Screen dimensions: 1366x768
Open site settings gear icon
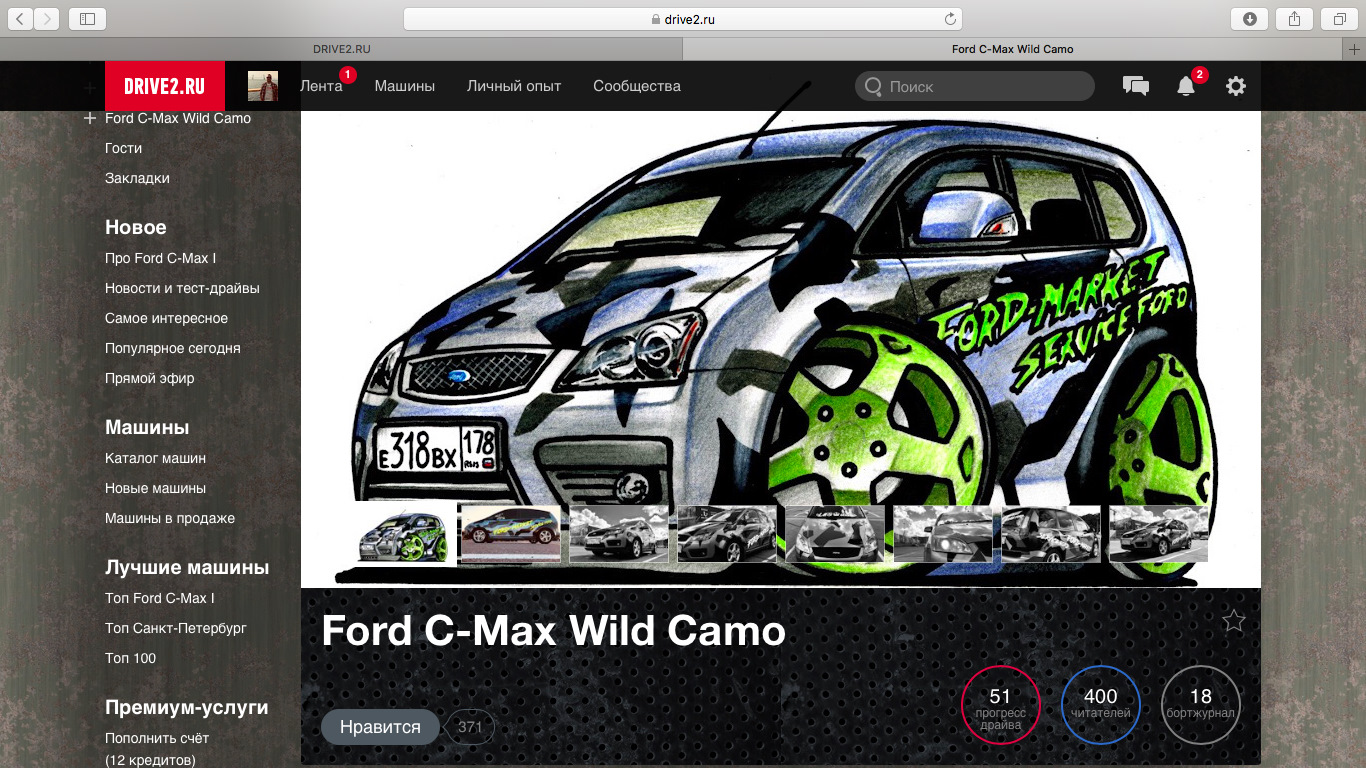(1236, 86)
